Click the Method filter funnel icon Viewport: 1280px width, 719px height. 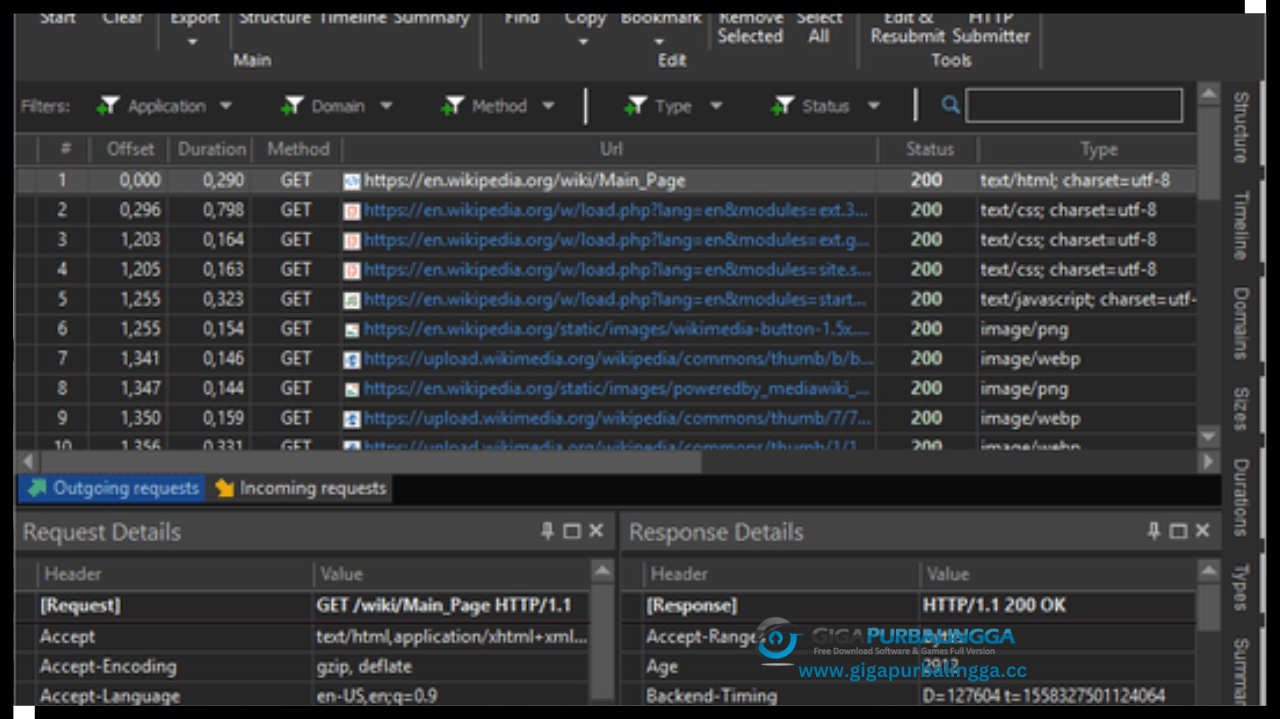click(452, 106)
